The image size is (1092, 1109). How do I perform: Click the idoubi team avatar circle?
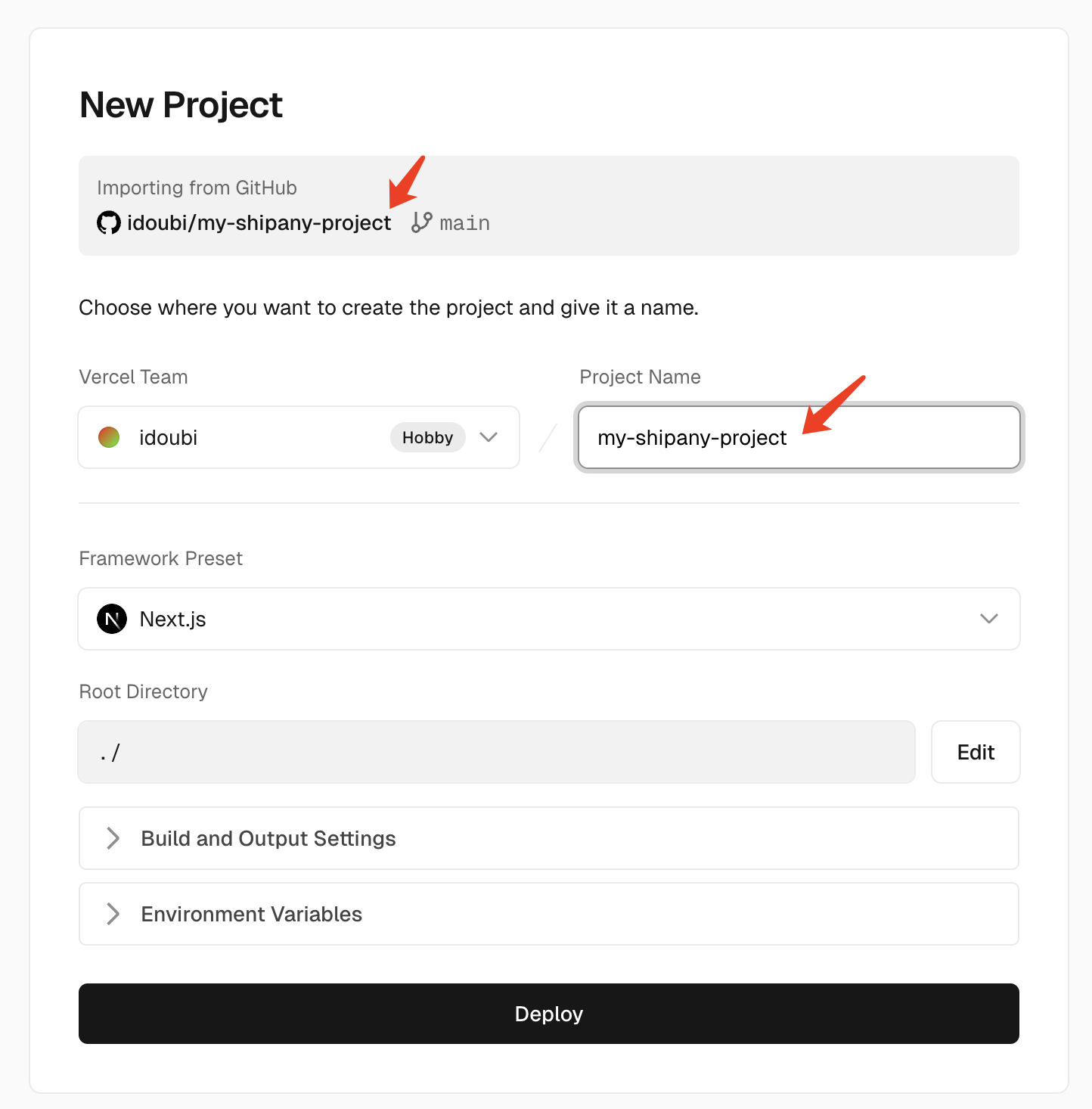tap(109, 437)
